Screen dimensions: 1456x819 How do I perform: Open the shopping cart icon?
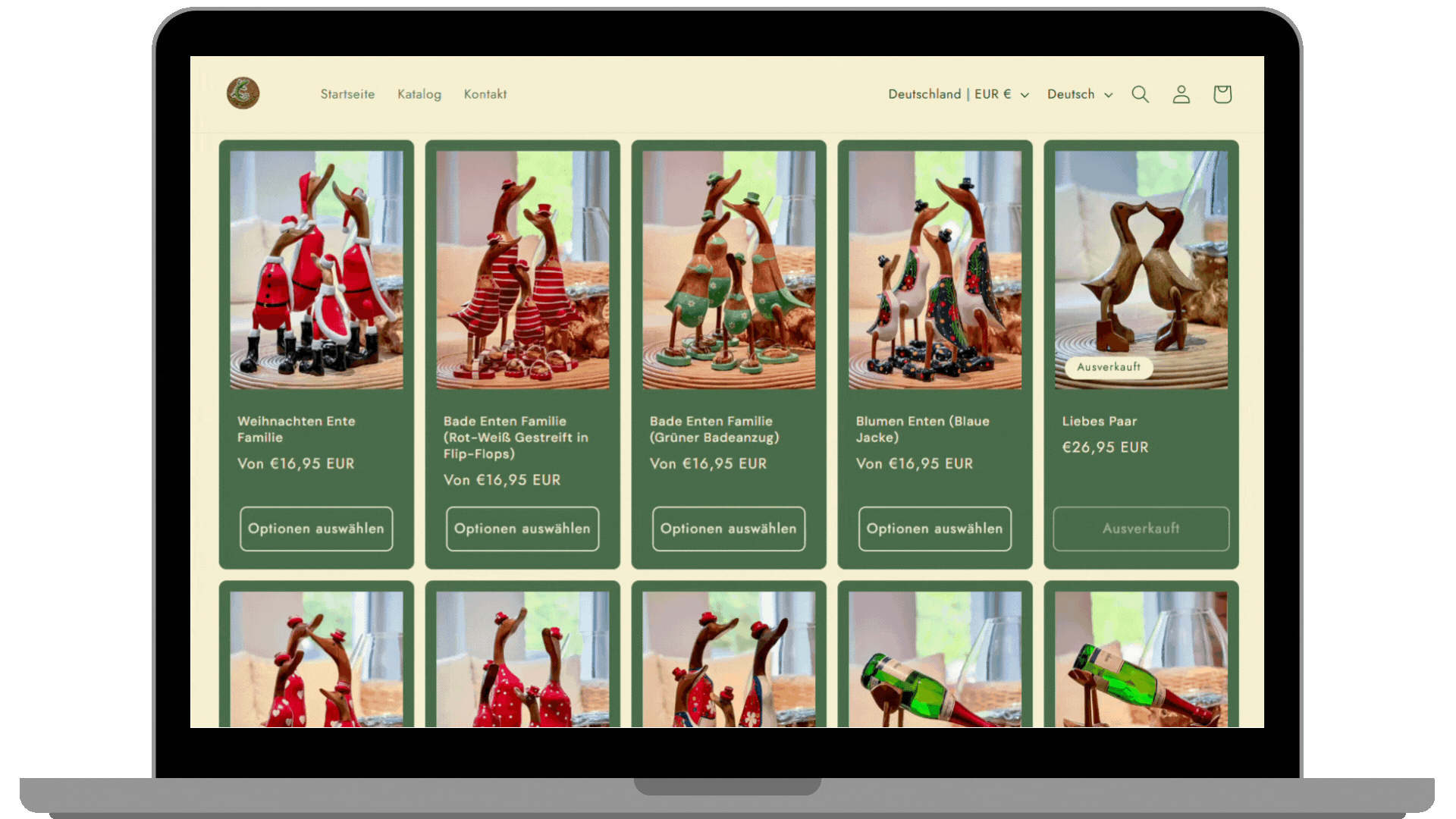(x=1222, y=94)
